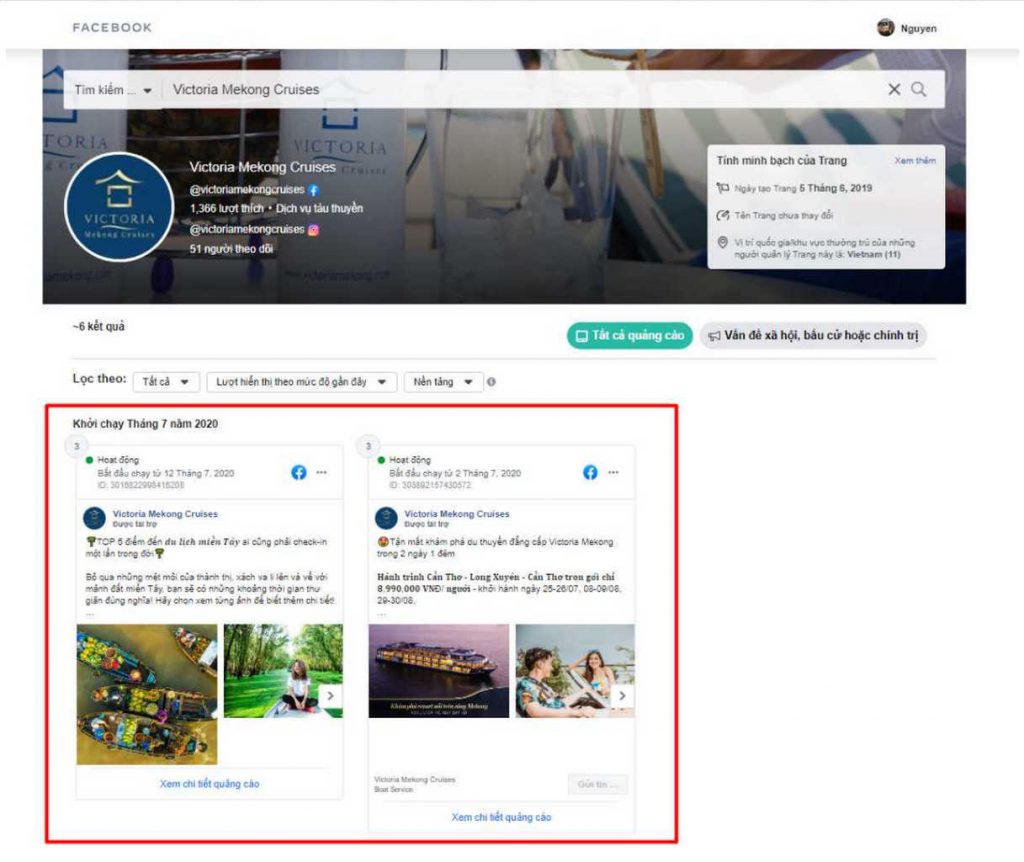The width and height of the screenshot is (1024, 862).
Task: Click the Facebook badge next to @victoriamekongcruises
Action: point(313,190)
